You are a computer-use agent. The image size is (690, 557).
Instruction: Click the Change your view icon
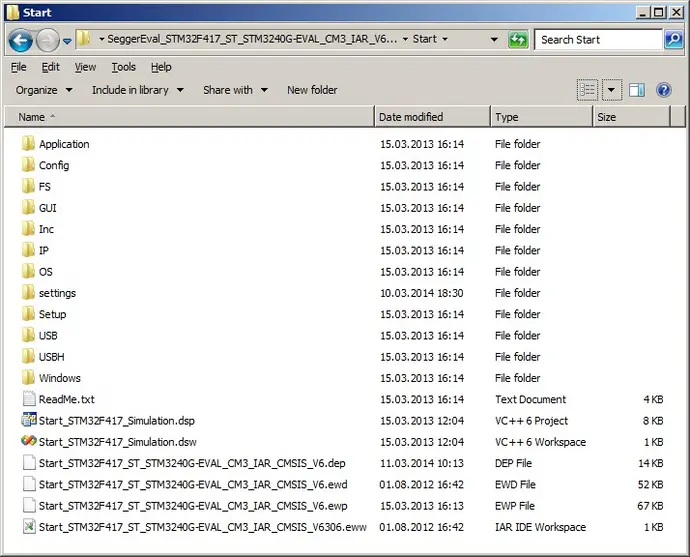(587, 90)
